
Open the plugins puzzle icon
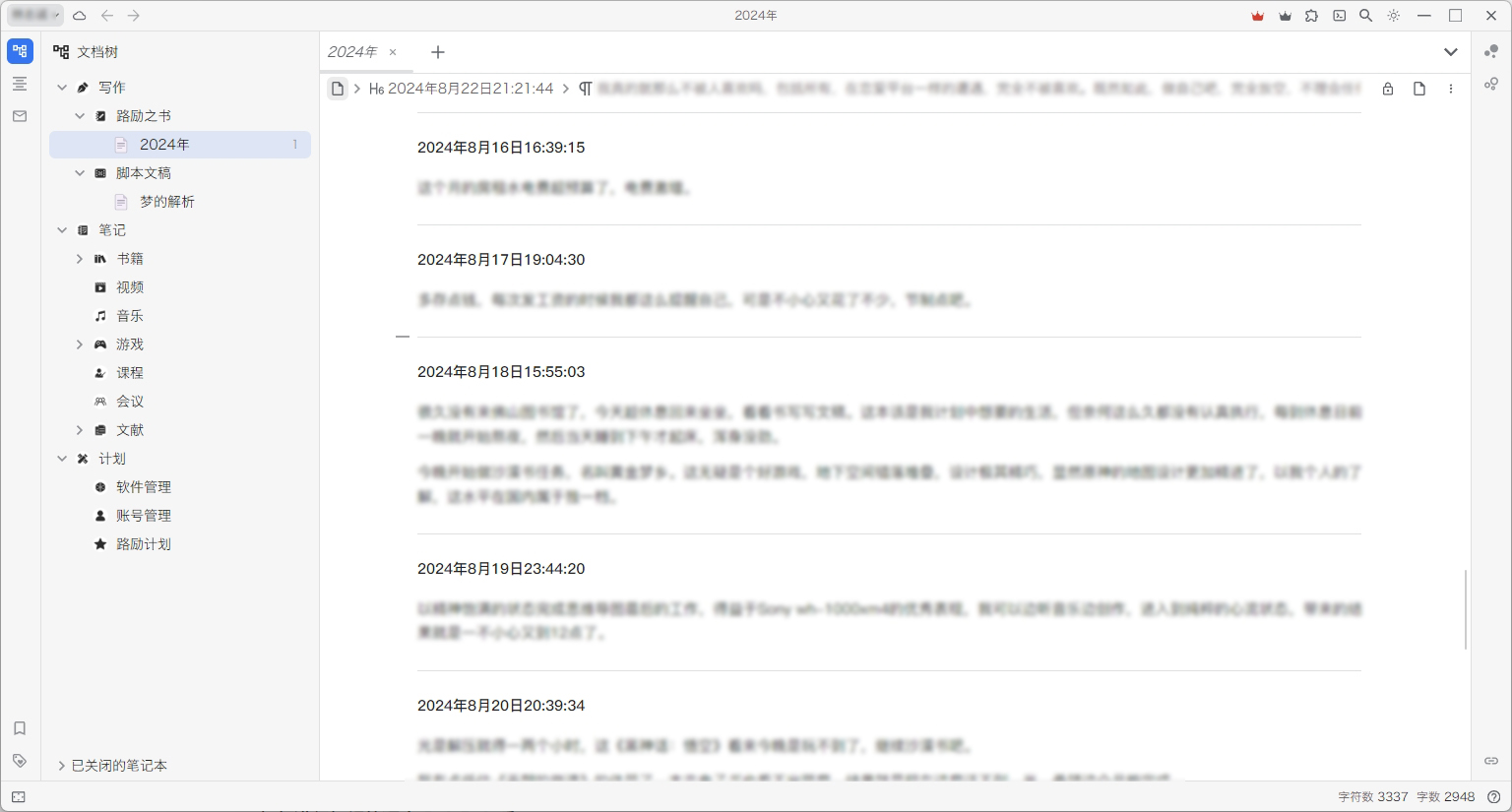click(x=1311, y=16)
